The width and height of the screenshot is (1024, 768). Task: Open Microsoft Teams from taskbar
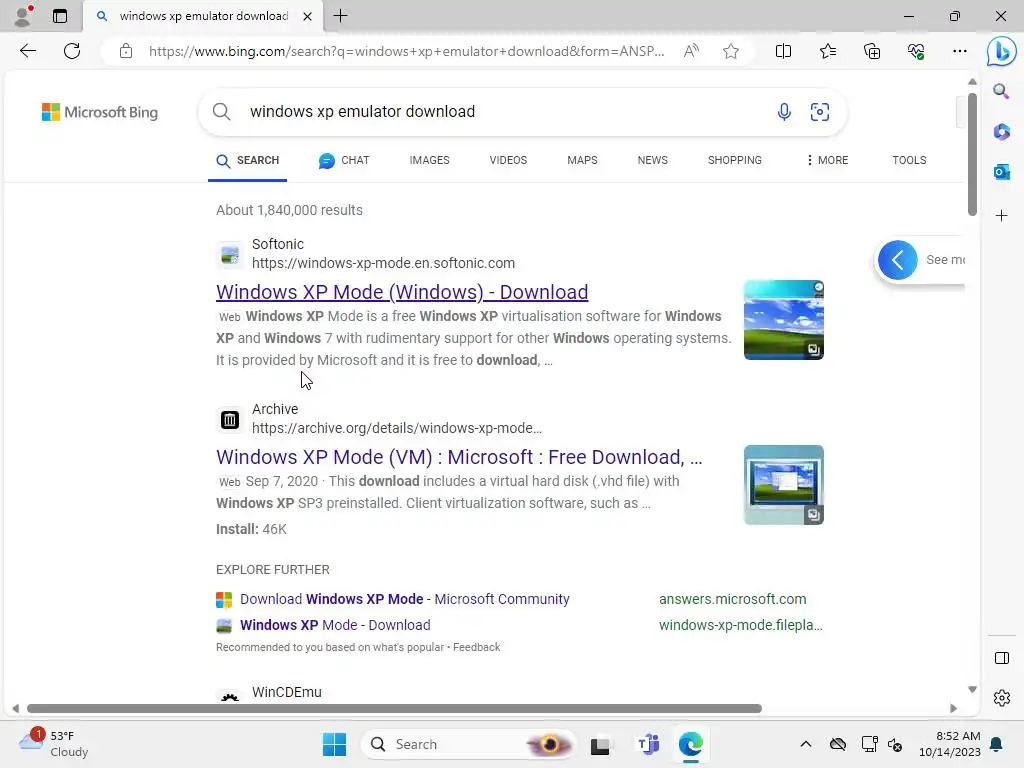pyautogui.click(x=648, y=744)
